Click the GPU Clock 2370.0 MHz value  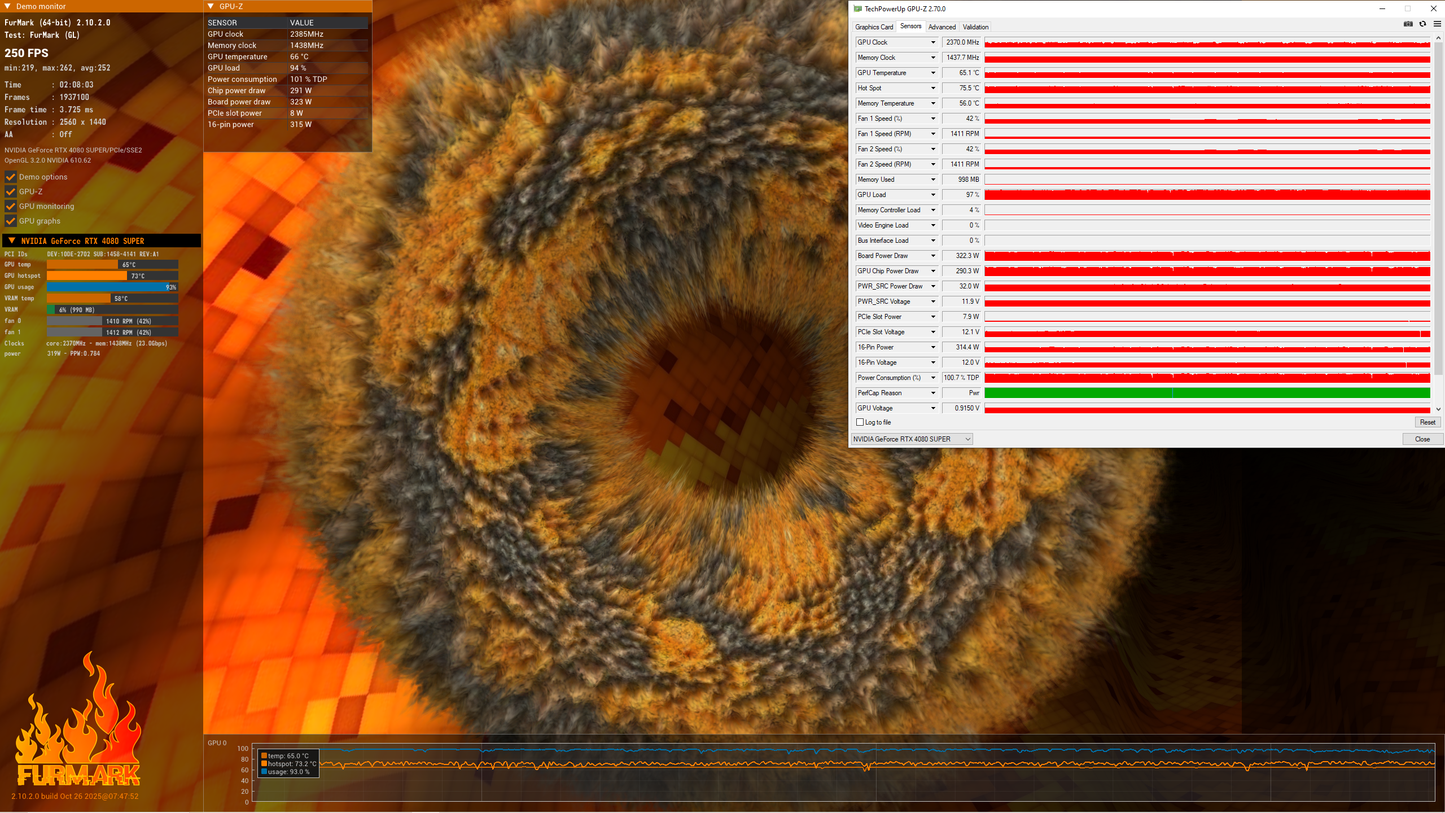point(962,43)
